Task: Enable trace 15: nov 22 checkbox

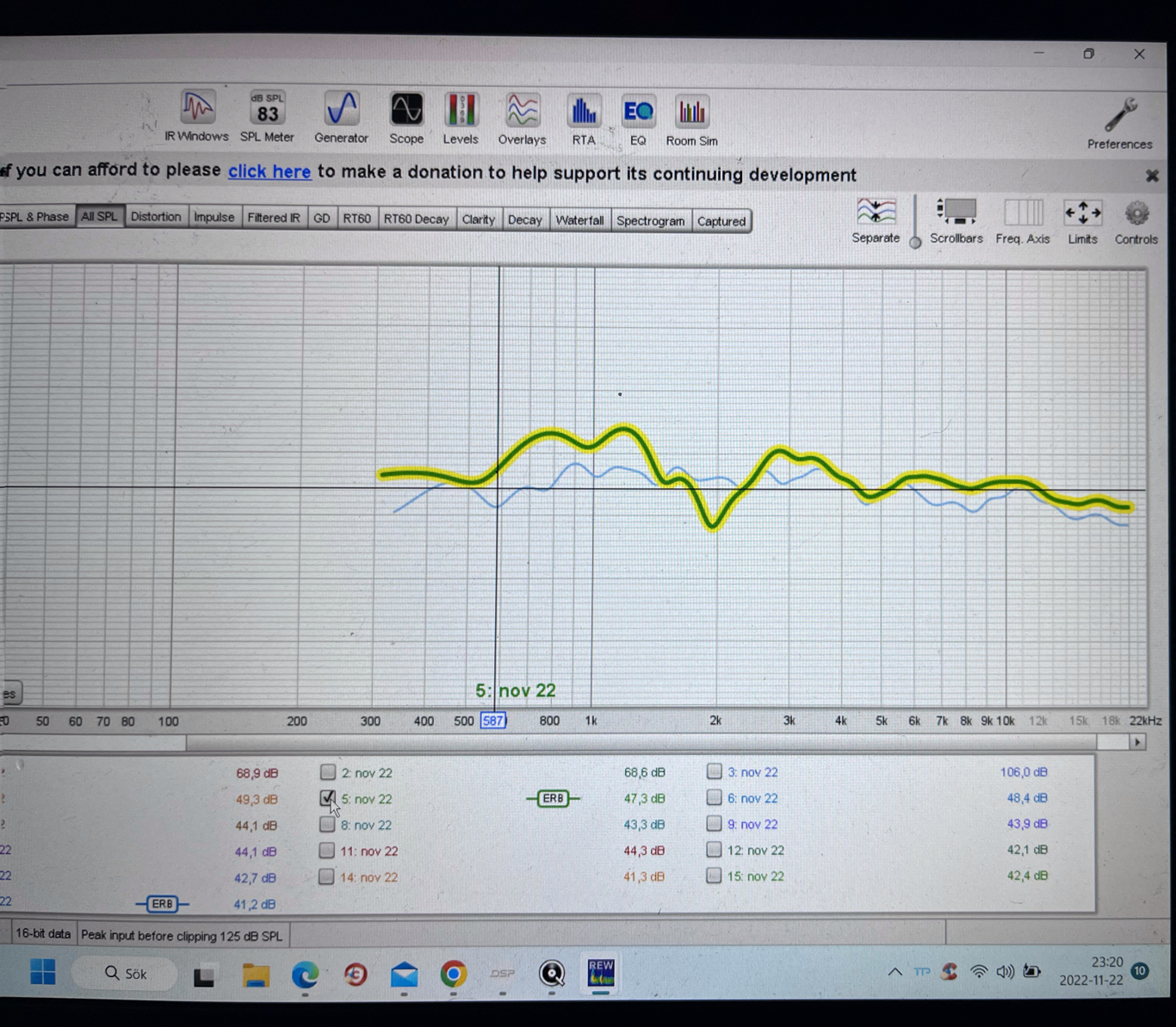Action: click(714, 875)
